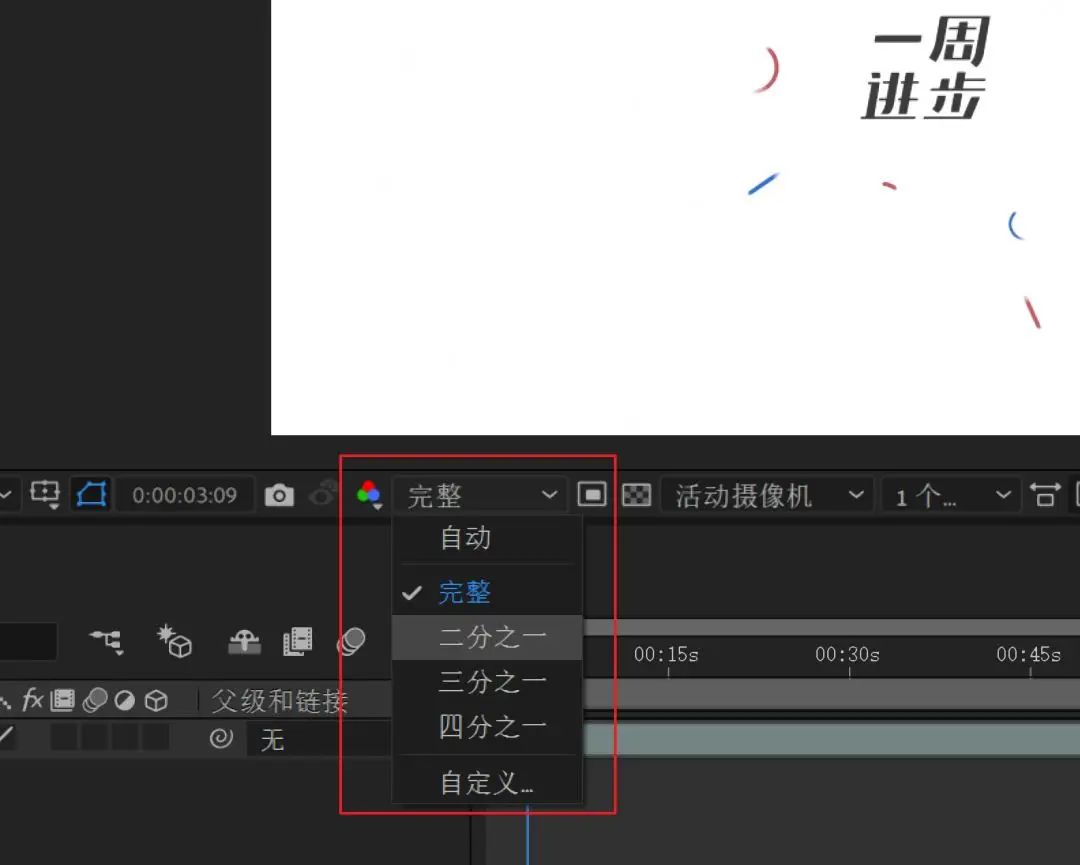Click the Show Channel RGB icon
Viewport: 1080px width, 865px height.
(x=368, y=494)
